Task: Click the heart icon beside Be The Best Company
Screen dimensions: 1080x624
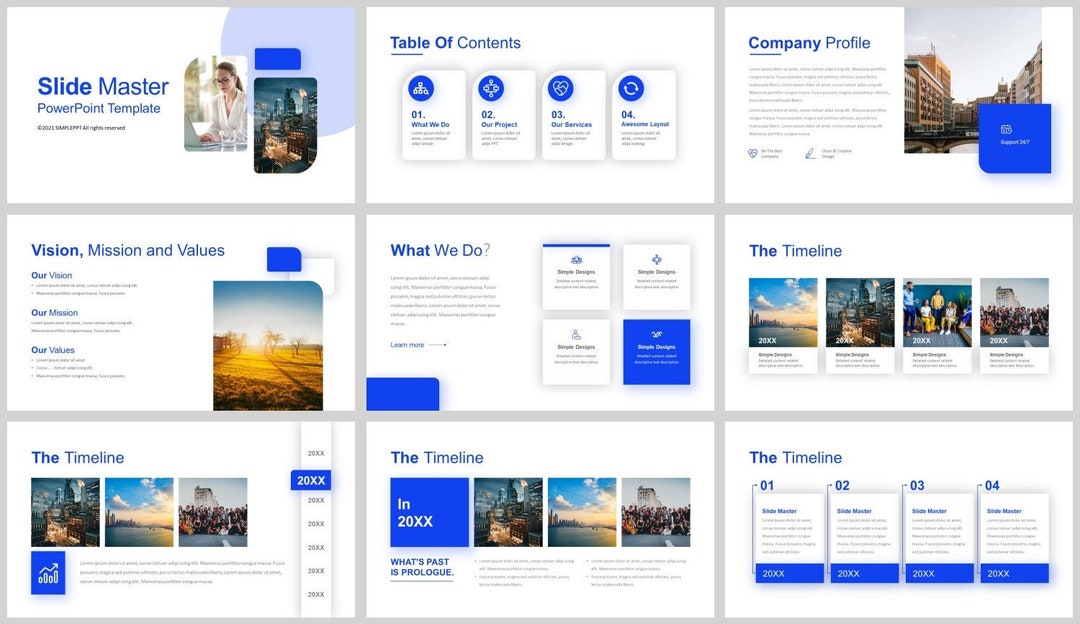Action: [753, 154]
